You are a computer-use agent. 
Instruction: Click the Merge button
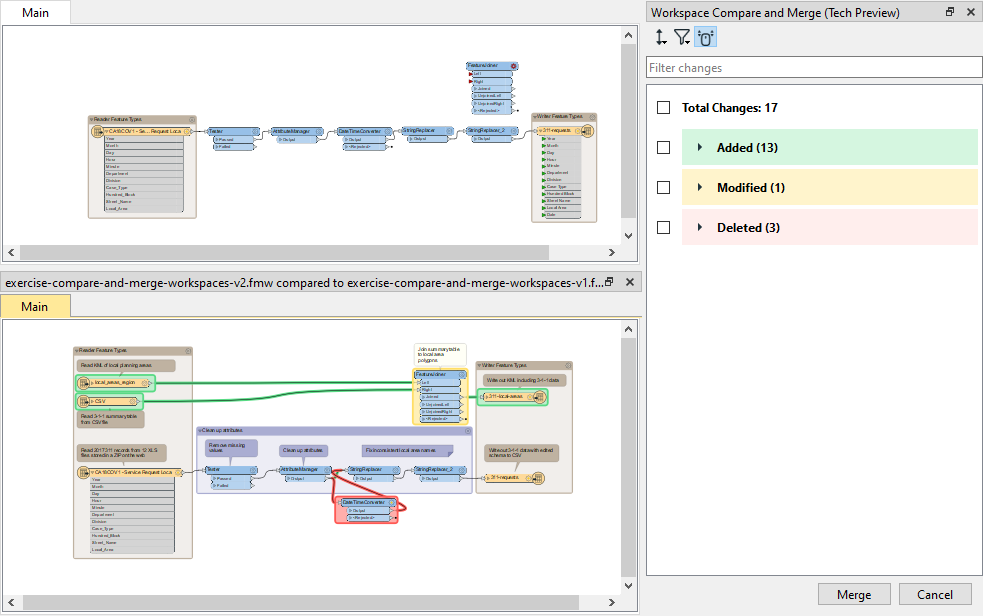tap(854, 594)
